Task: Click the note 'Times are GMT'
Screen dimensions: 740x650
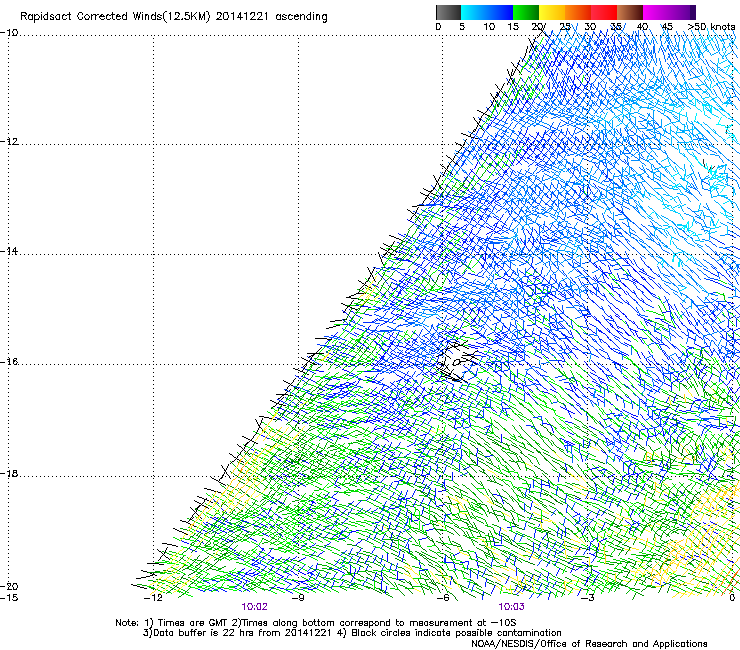Action: point(191,623)
